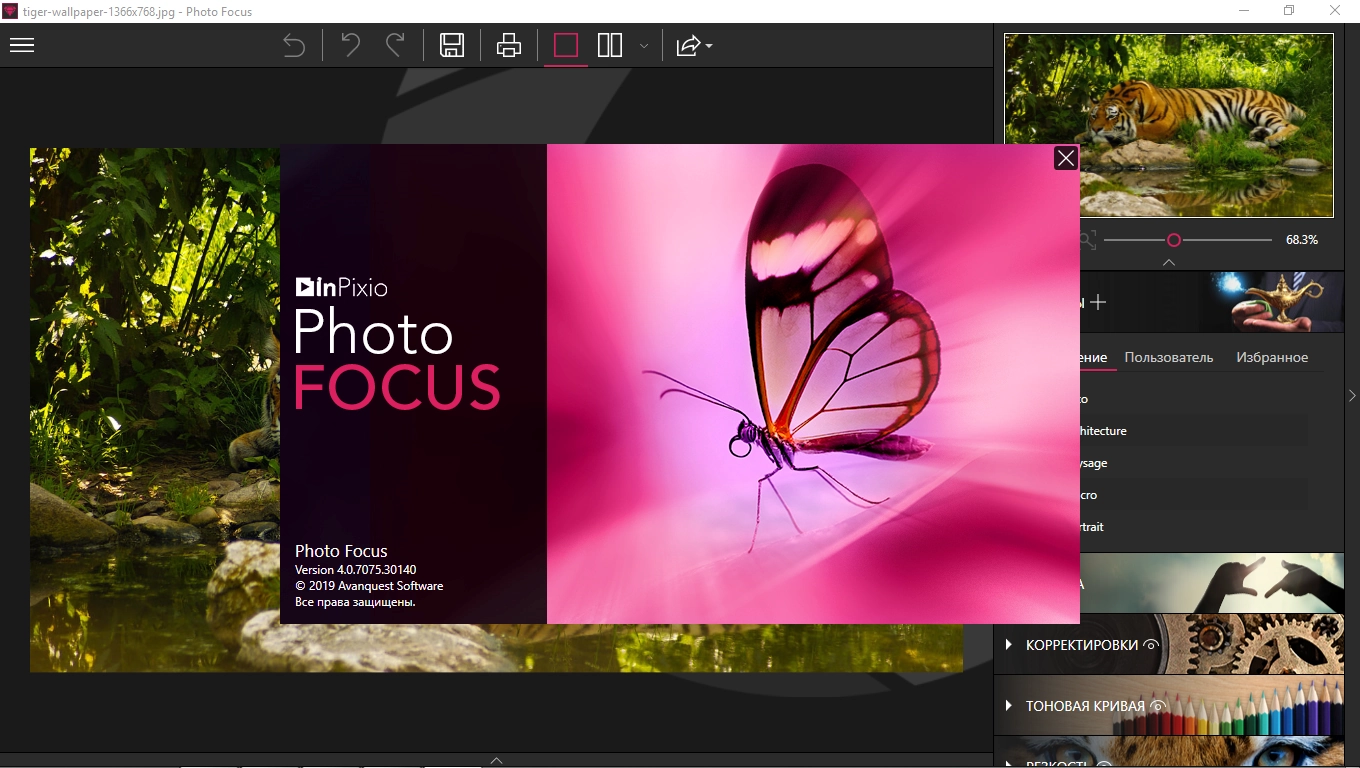Collapse the right side panel arrow
The image size is (1360, 768).
click(x=1352, y=396)
